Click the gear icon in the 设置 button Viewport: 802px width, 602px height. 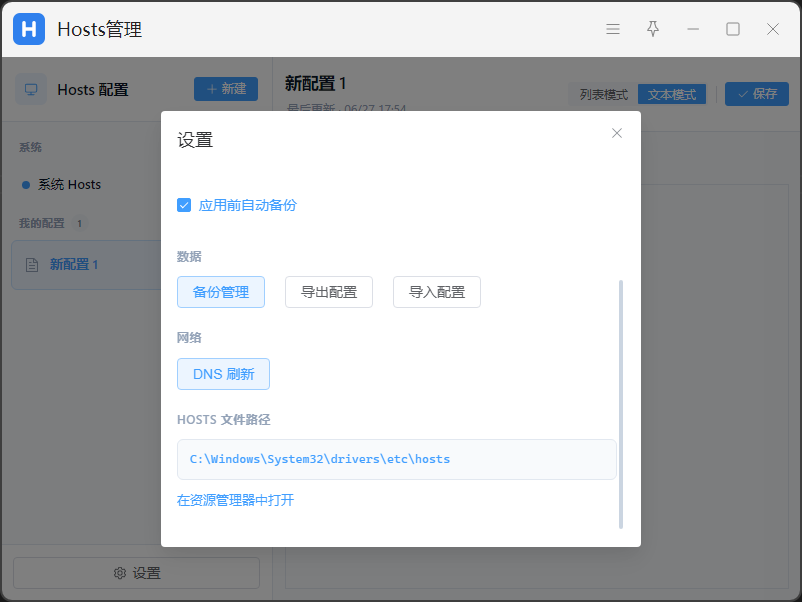(x=120, y=573)
